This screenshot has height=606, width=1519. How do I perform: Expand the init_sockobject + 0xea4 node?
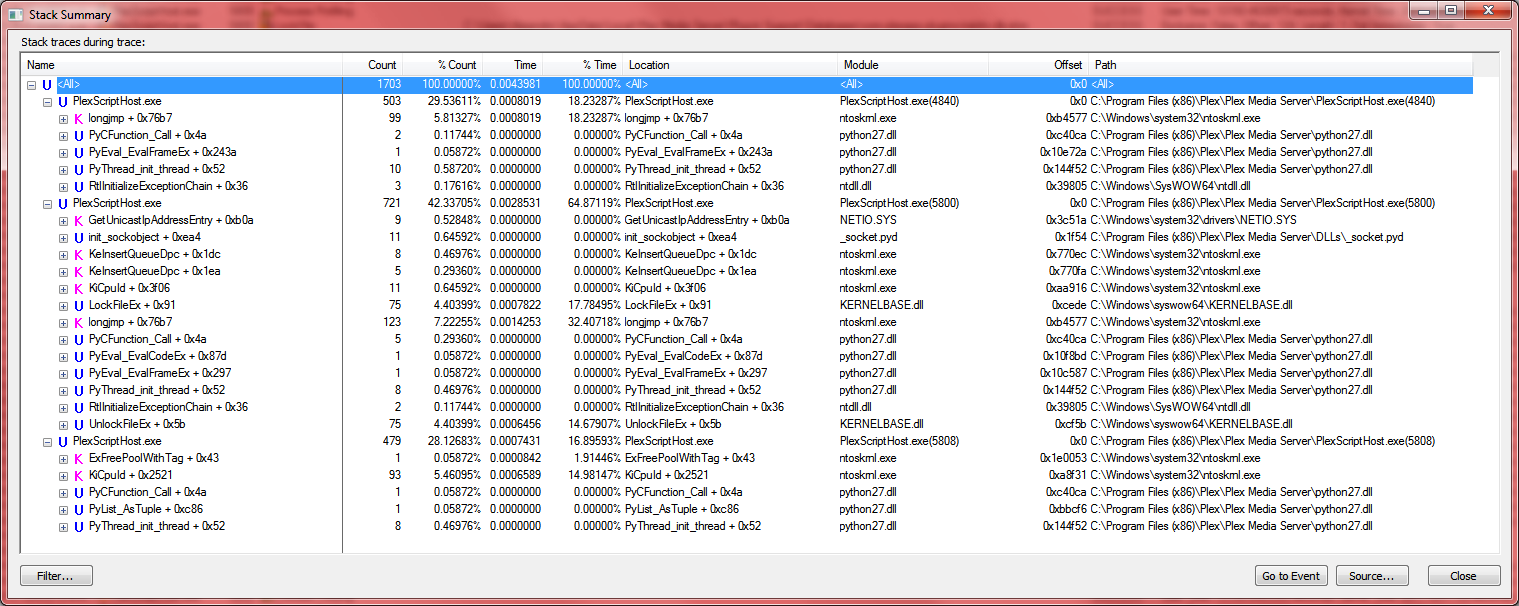(63, 237)
